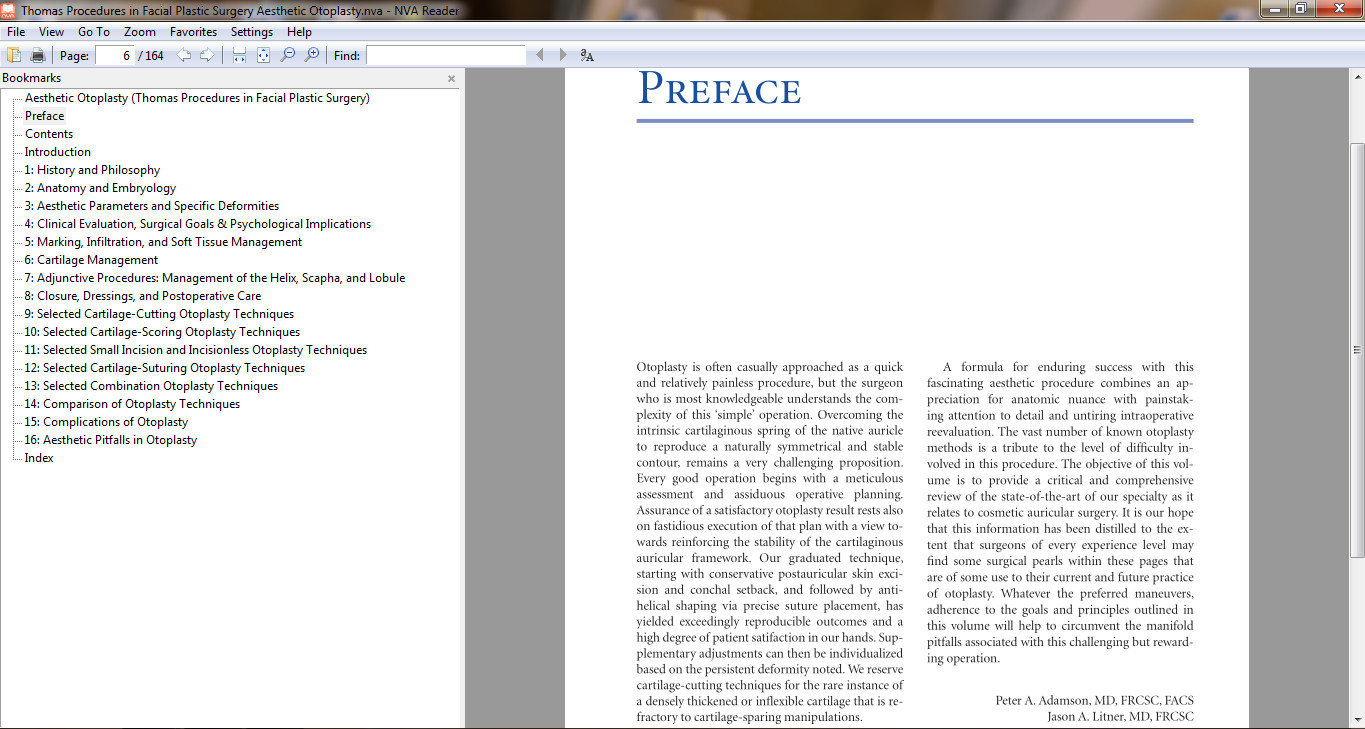The image size is (1365, 729).
Task: Open the Zoom menu
Action: 140,32
